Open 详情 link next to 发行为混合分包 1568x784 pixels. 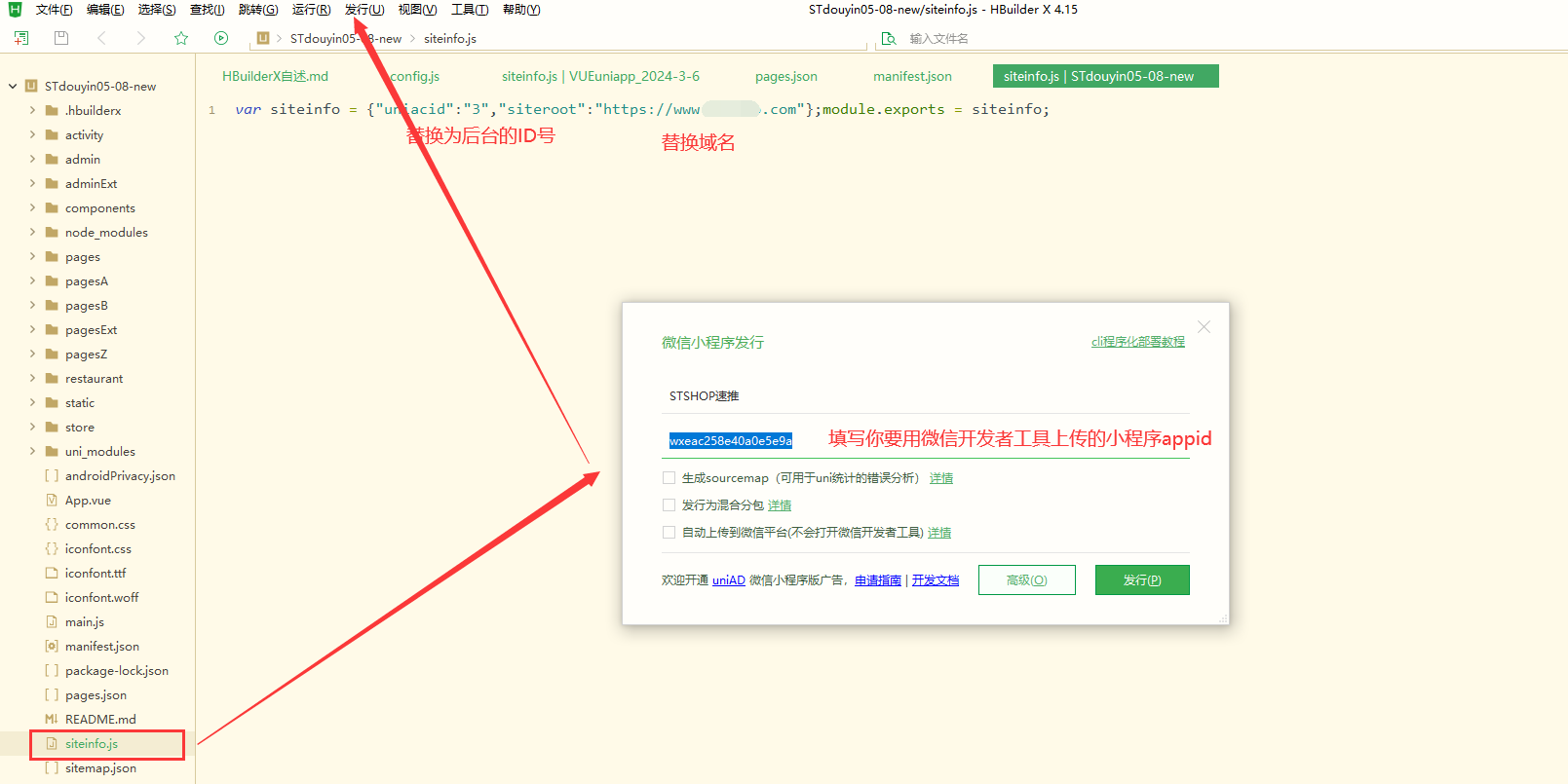(780, 505)
